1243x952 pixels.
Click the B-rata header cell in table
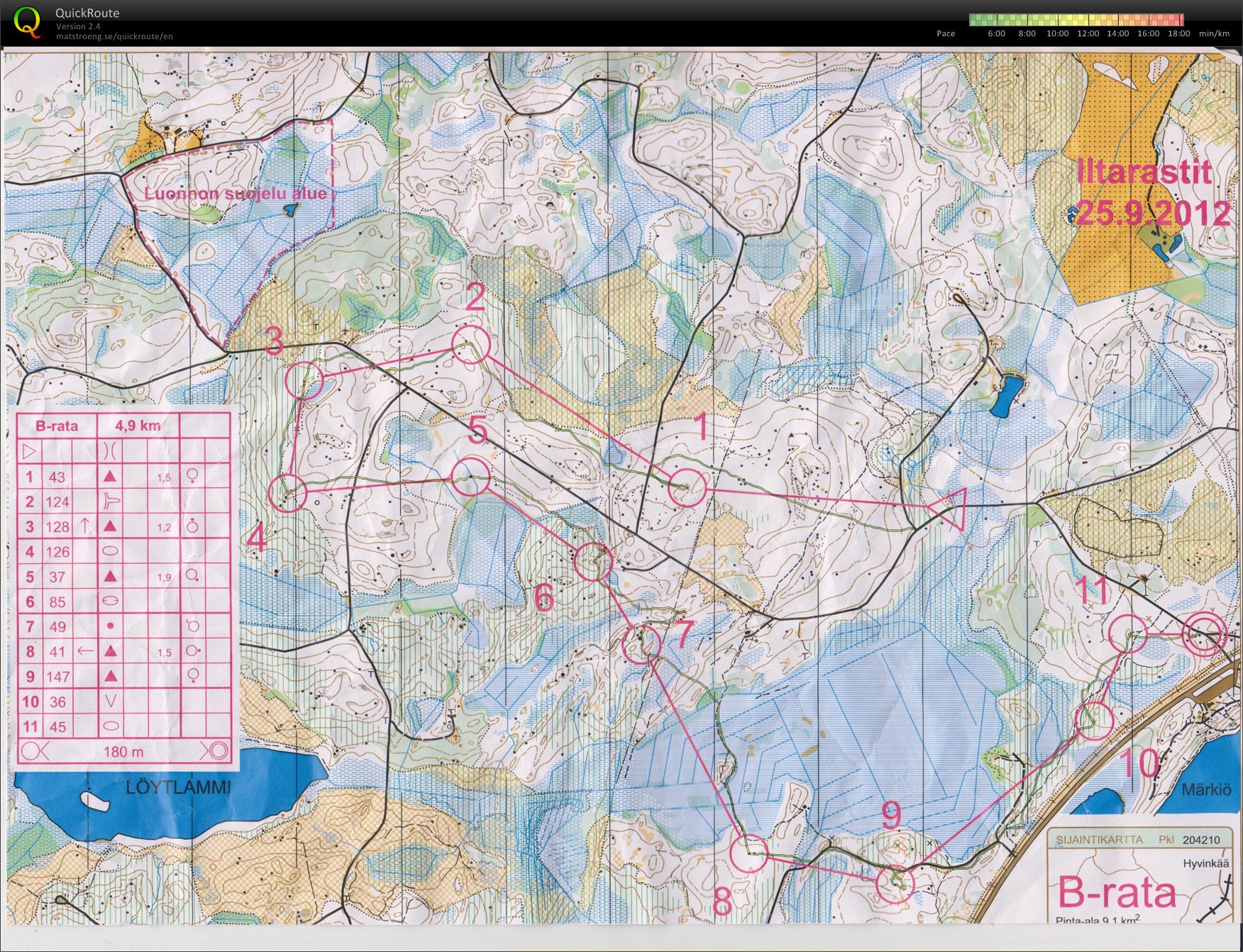coord(56,426)
